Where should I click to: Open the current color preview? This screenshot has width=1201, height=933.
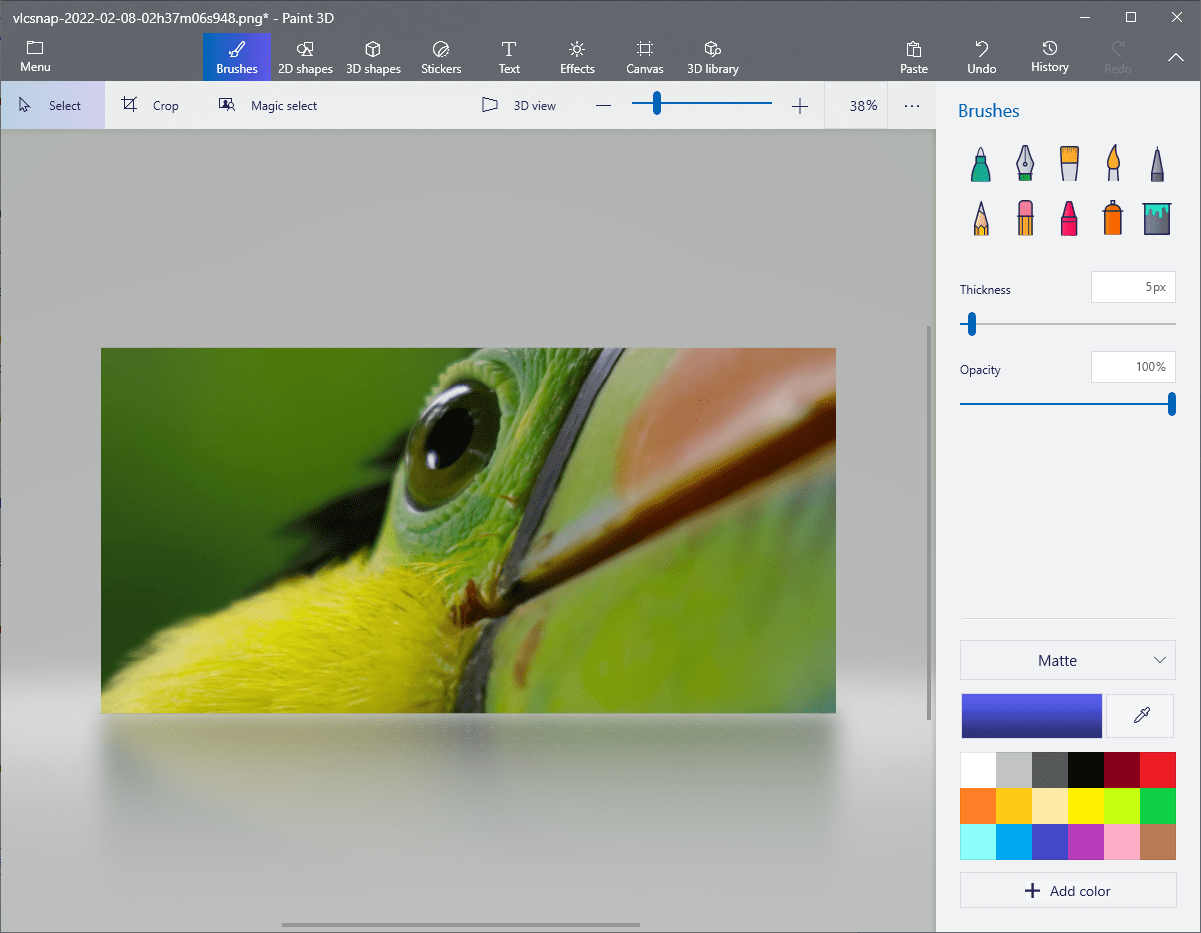tap(1032, 716)
